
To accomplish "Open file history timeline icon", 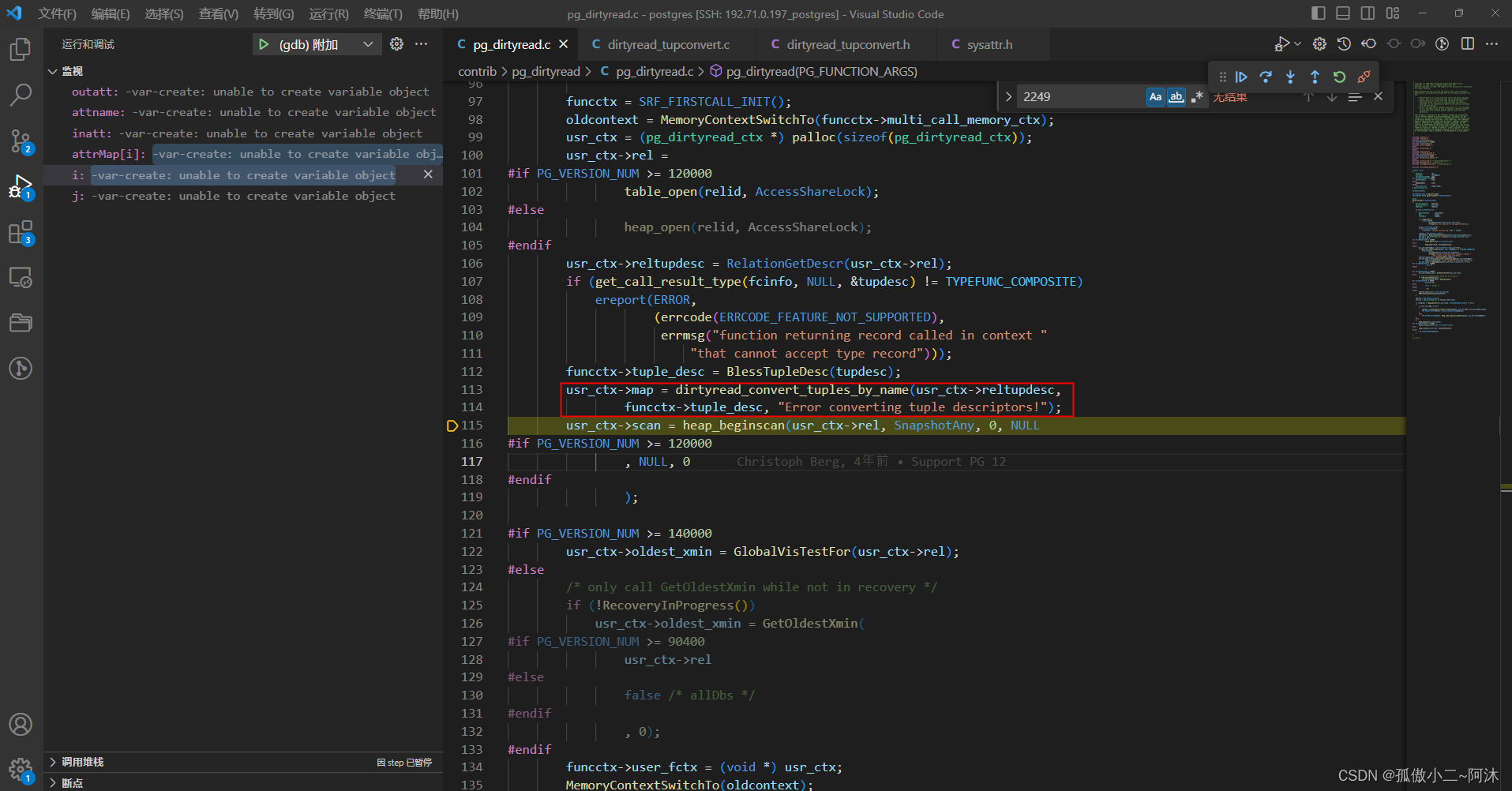I will tap(1344, 44).
